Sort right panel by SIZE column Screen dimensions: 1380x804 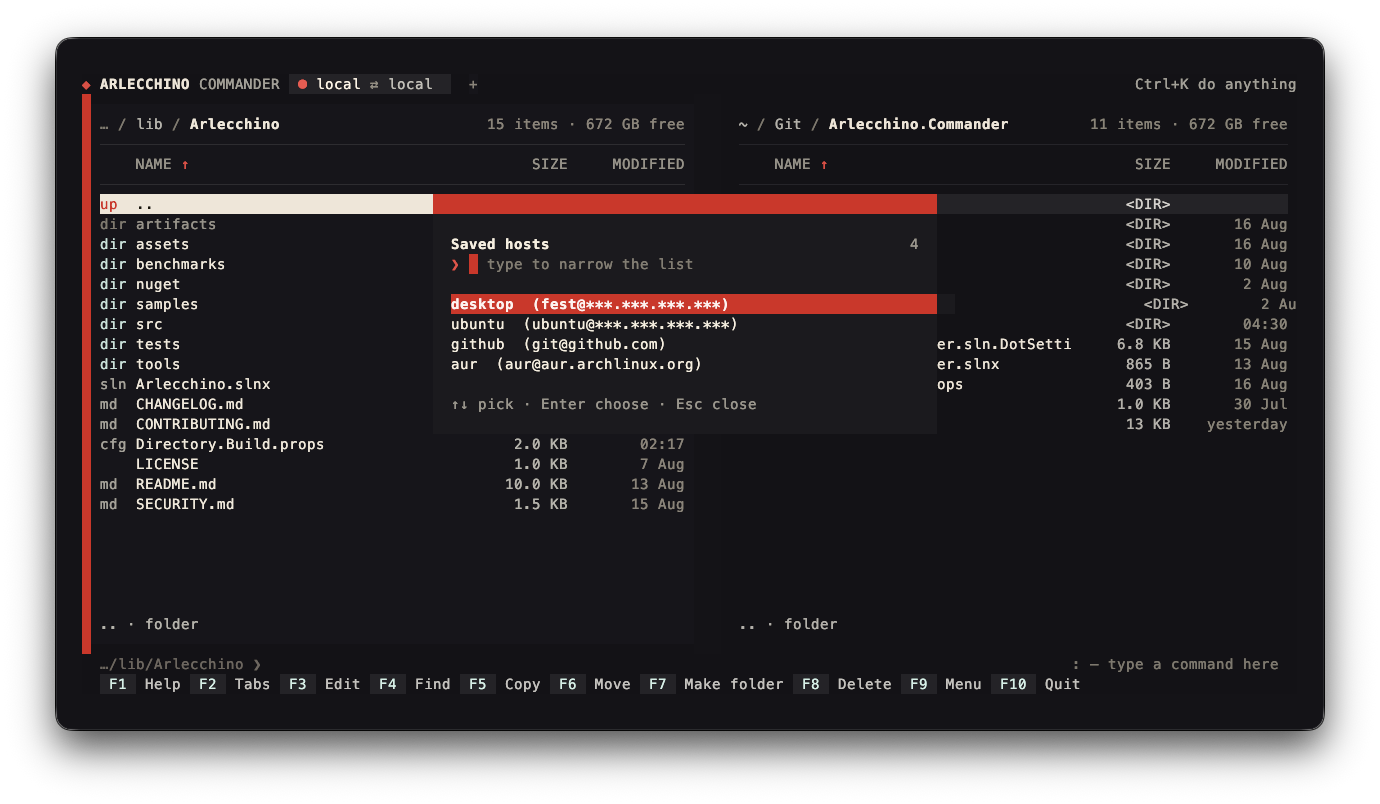[1152, 164]
